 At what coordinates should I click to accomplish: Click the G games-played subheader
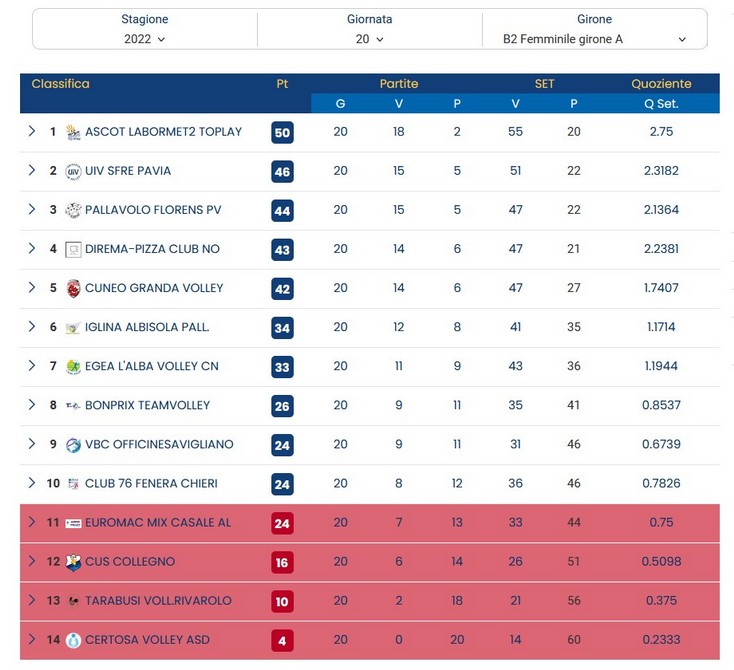coord(340,103)
